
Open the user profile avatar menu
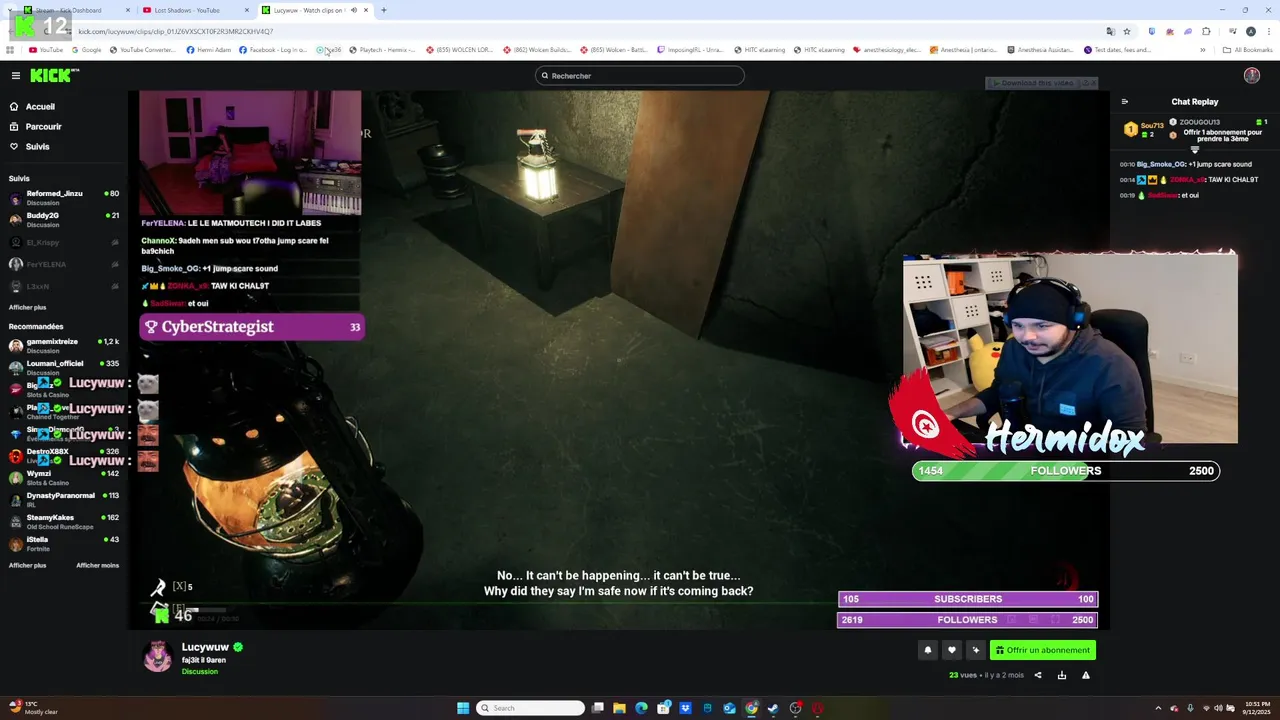(1251, 75)
